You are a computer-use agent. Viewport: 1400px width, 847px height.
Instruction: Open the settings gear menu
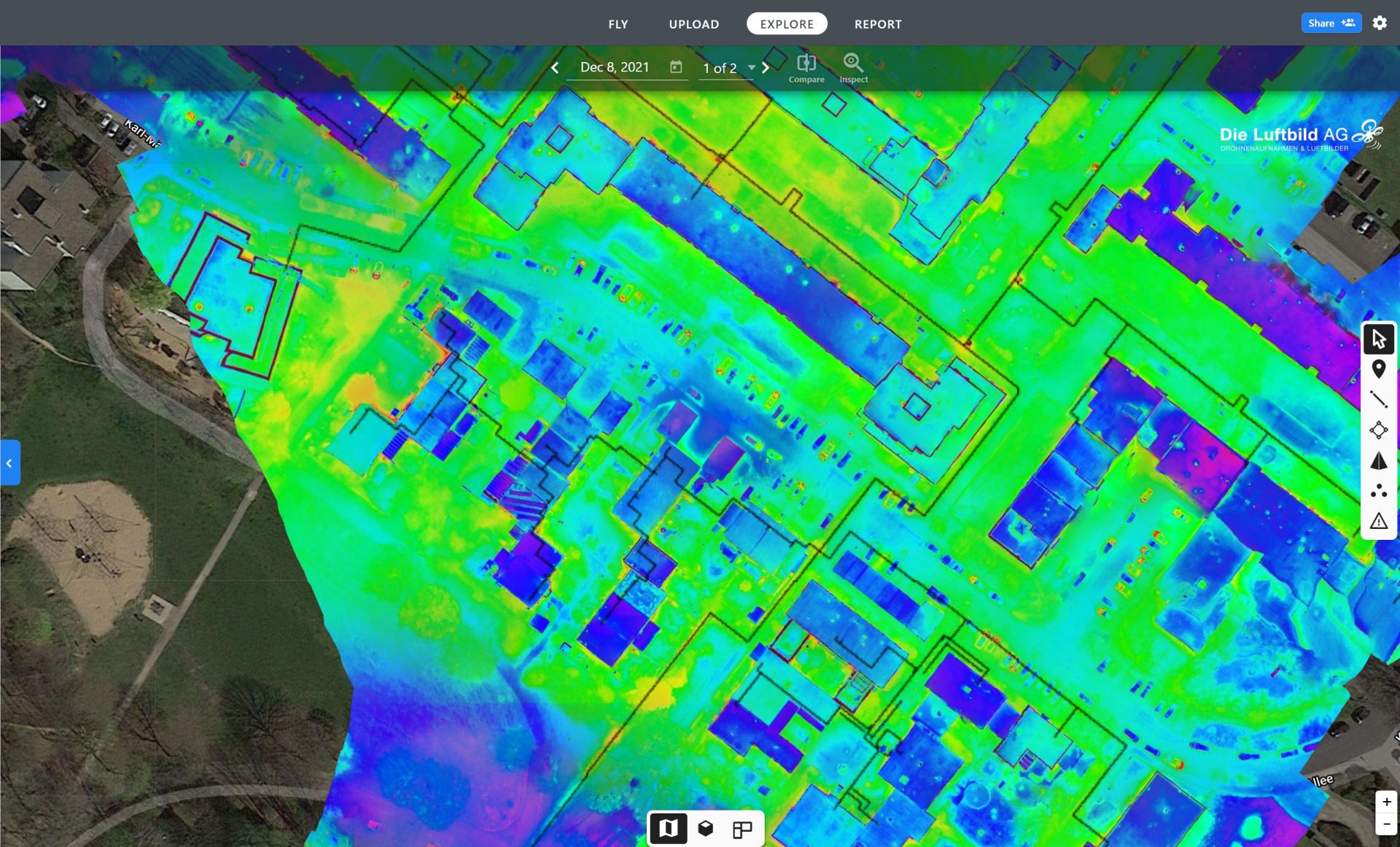[x=1380, y=23]
